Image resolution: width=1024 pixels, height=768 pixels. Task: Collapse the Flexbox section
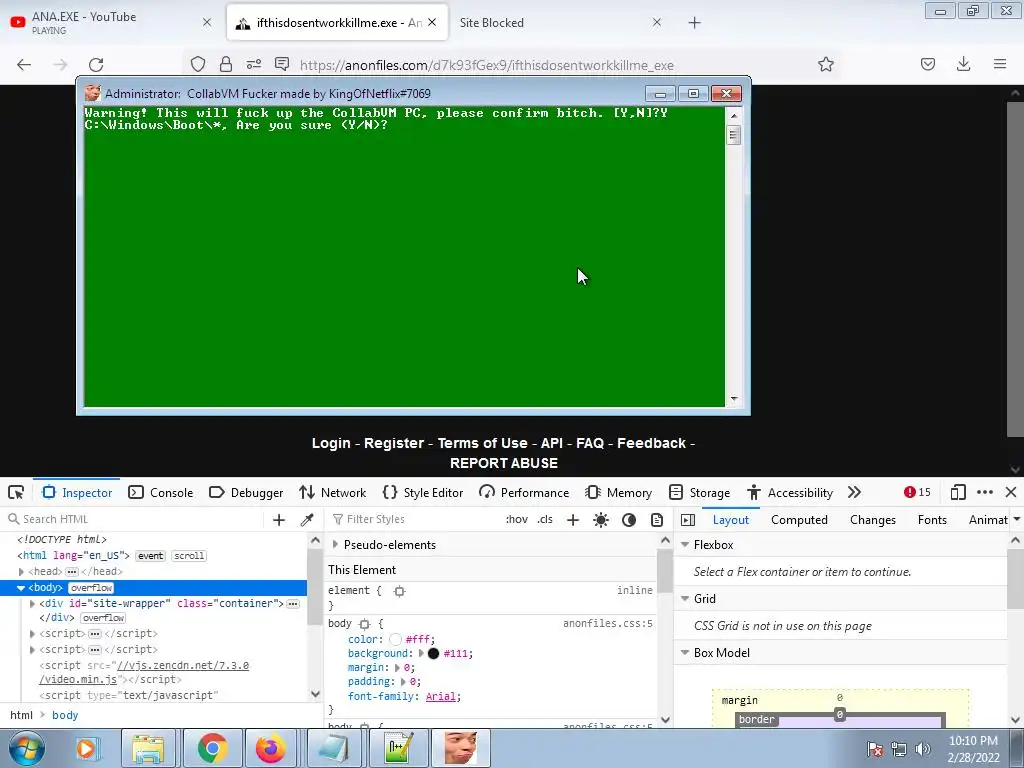click(685, 544)
